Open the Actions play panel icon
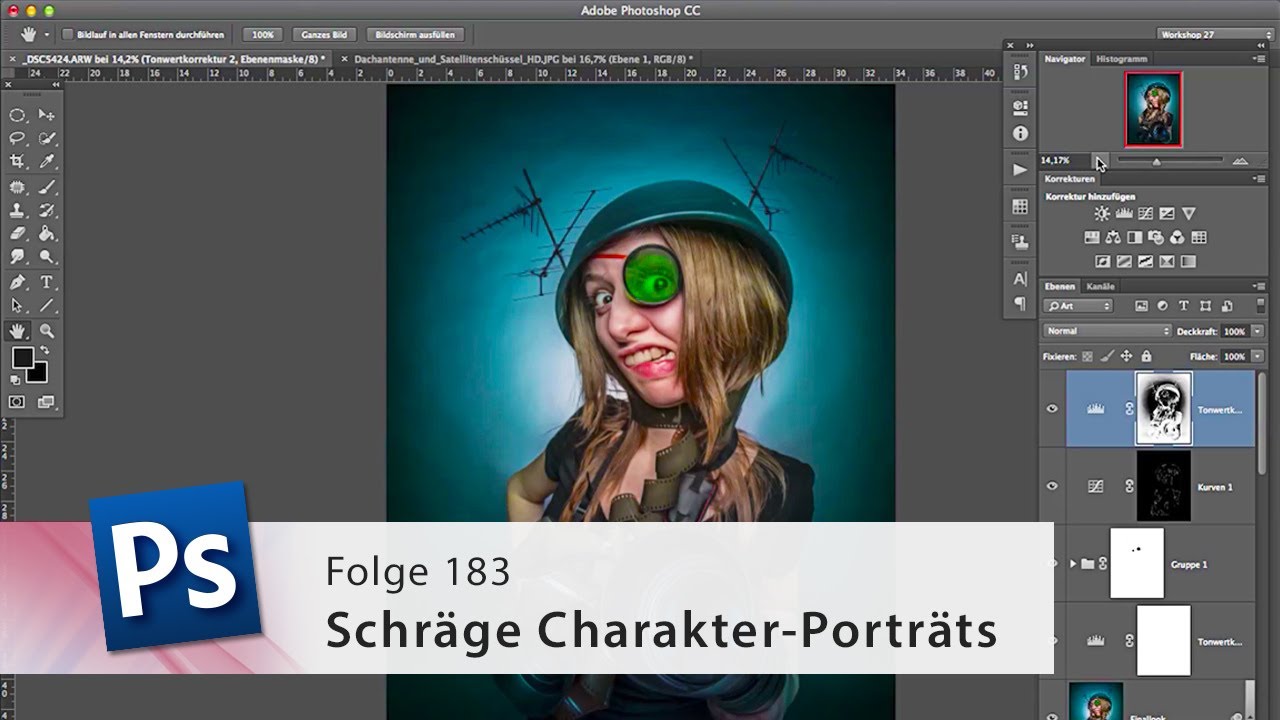 point(1020,170)
